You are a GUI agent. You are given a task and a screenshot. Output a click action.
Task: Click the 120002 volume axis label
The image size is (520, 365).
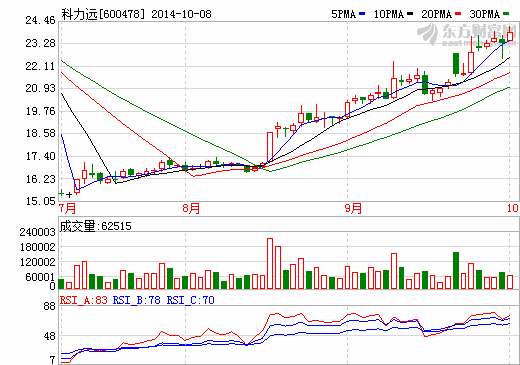37,262
